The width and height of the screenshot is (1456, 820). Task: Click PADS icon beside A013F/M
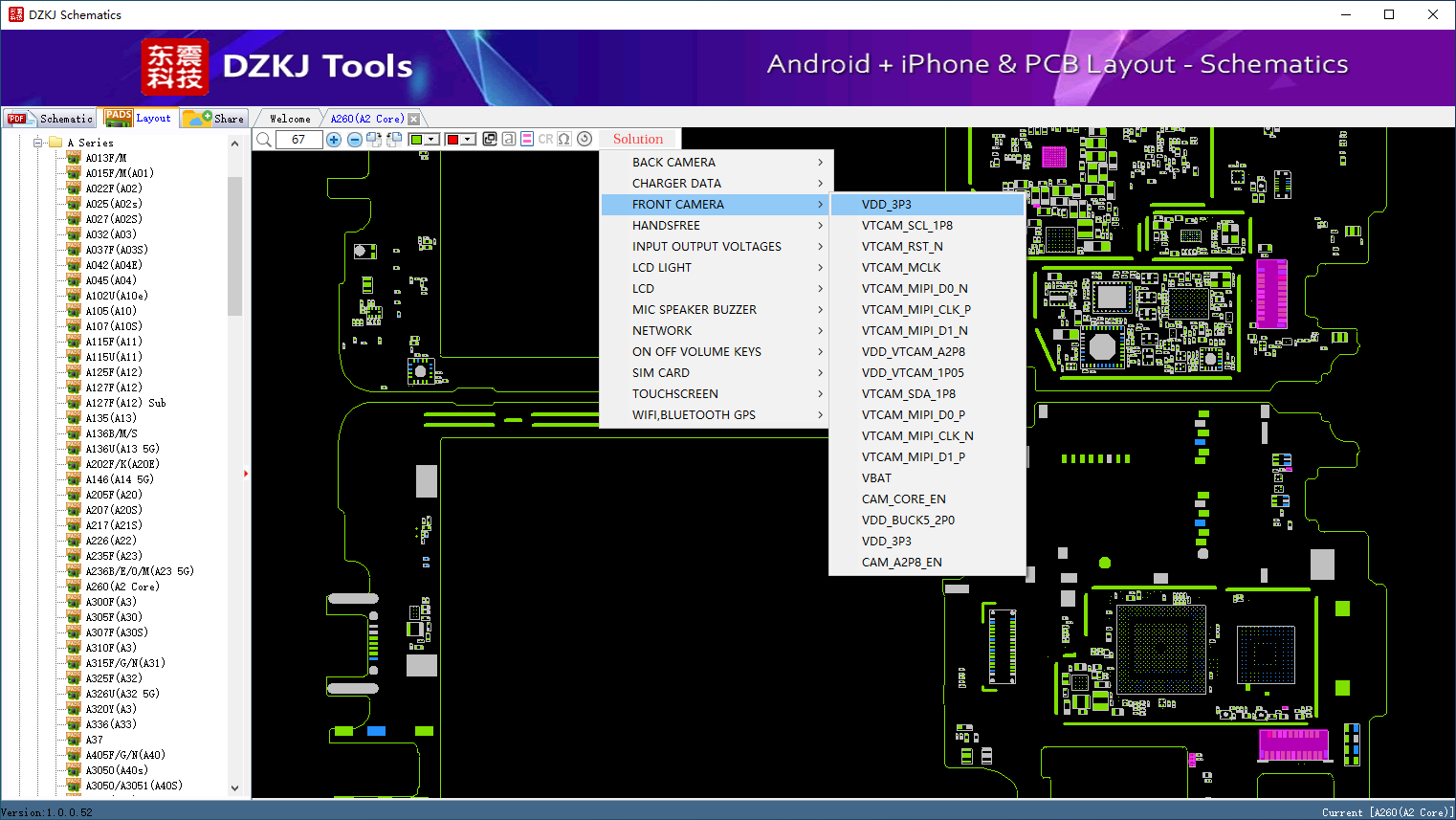74,158
